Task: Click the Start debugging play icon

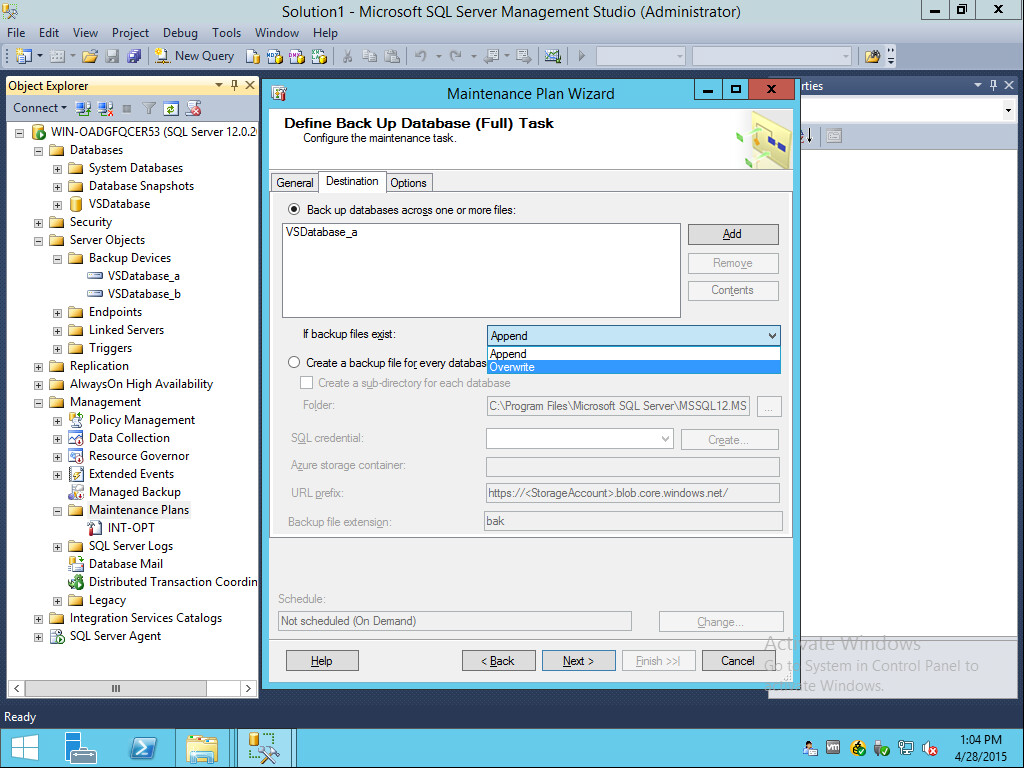Action: point(581,56)
